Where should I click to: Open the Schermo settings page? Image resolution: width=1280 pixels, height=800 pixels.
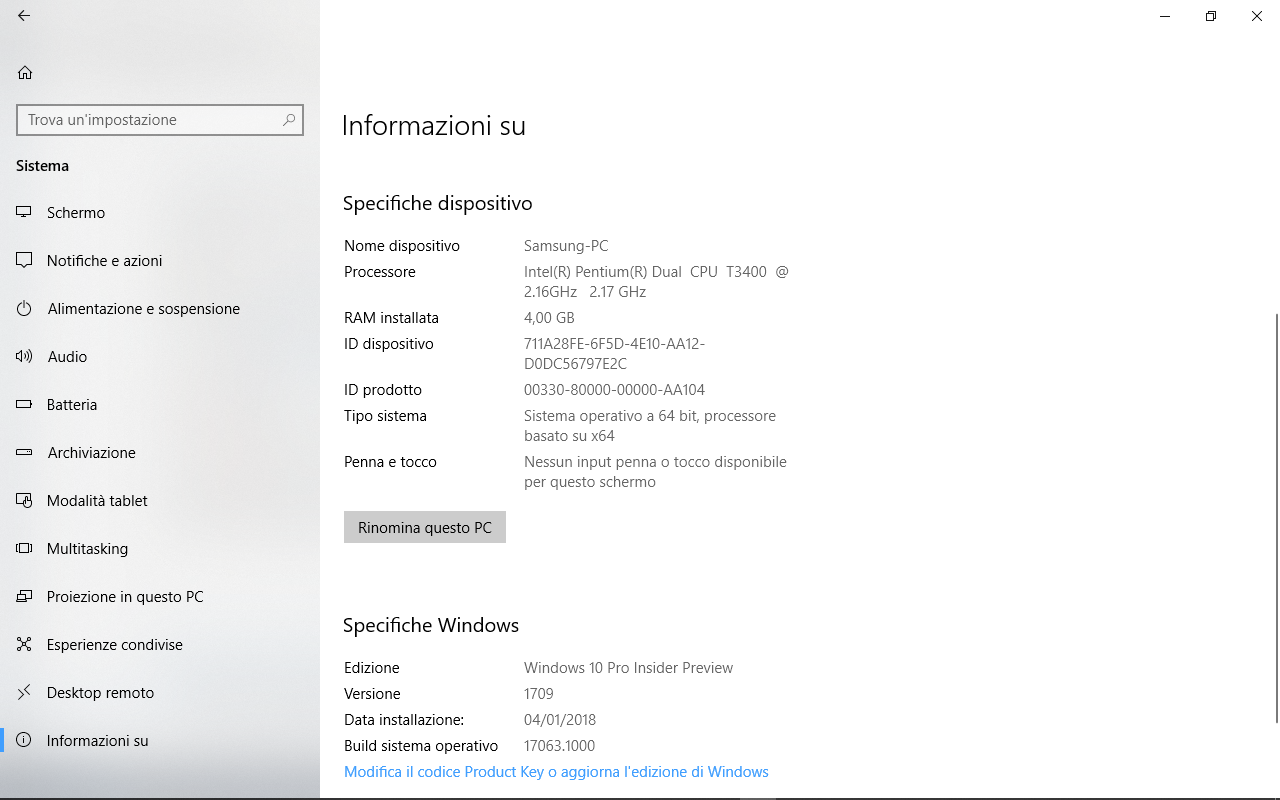[x=160, y=212]
